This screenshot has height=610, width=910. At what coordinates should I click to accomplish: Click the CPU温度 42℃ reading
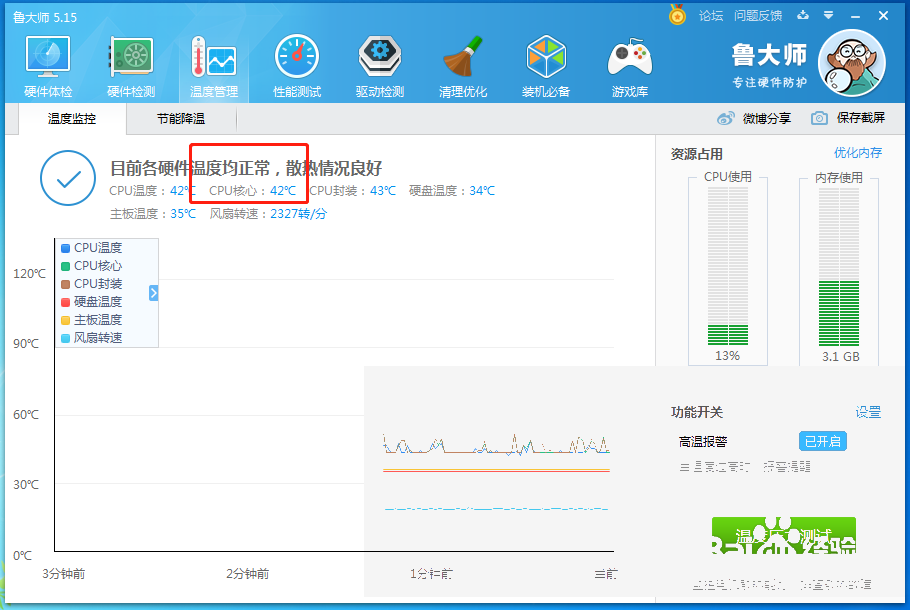(x=153, y=190)
